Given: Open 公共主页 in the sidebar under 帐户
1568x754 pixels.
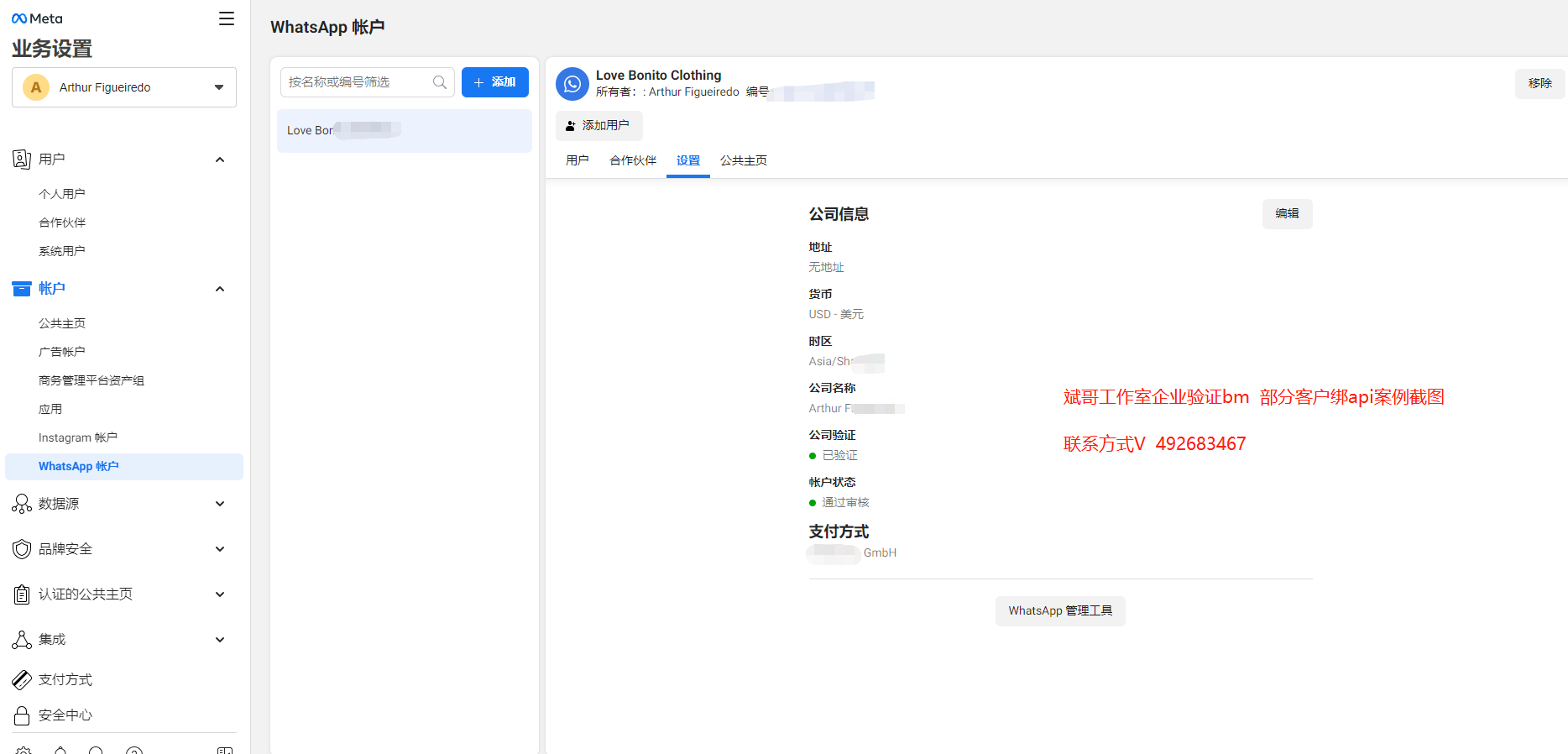Looking at the screenshot, I should (62, 323).
